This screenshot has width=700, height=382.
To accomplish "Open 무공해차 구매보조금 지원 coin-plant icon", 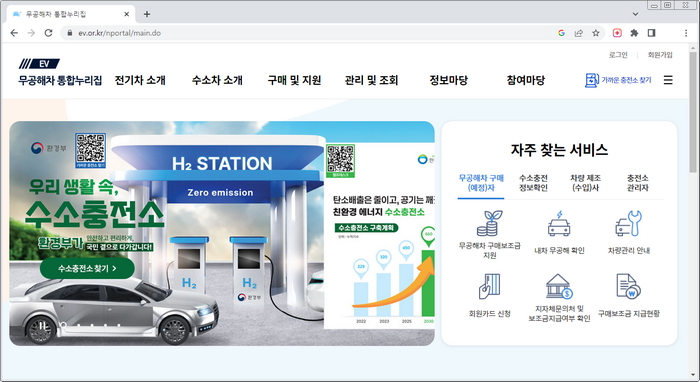I will pos(490,224).
